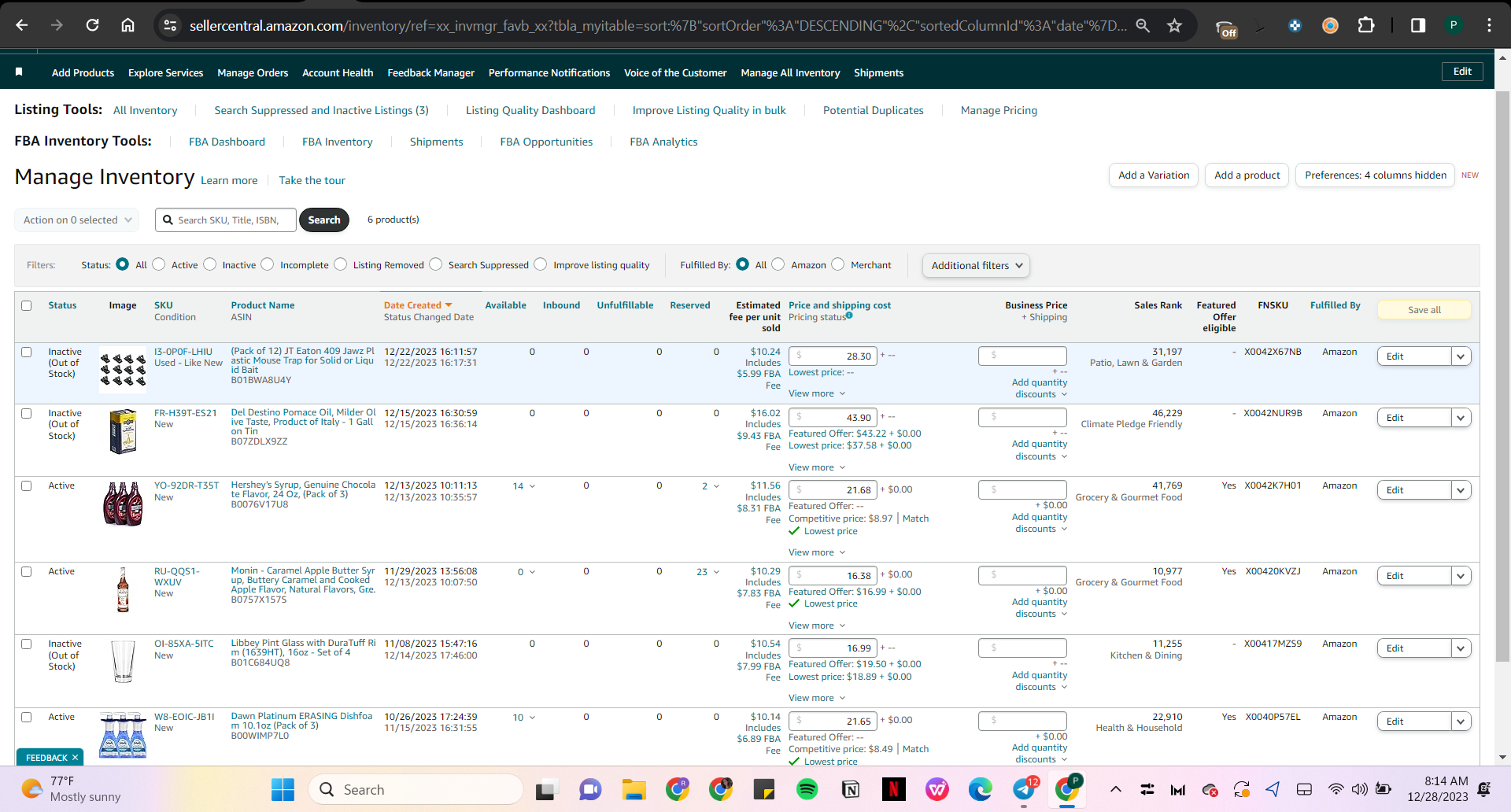This screenshot has width=1511, height=812.
Task: Select Fulfilled By Merchant radio button
Action: pyautogui.click(x=838, y=264)
